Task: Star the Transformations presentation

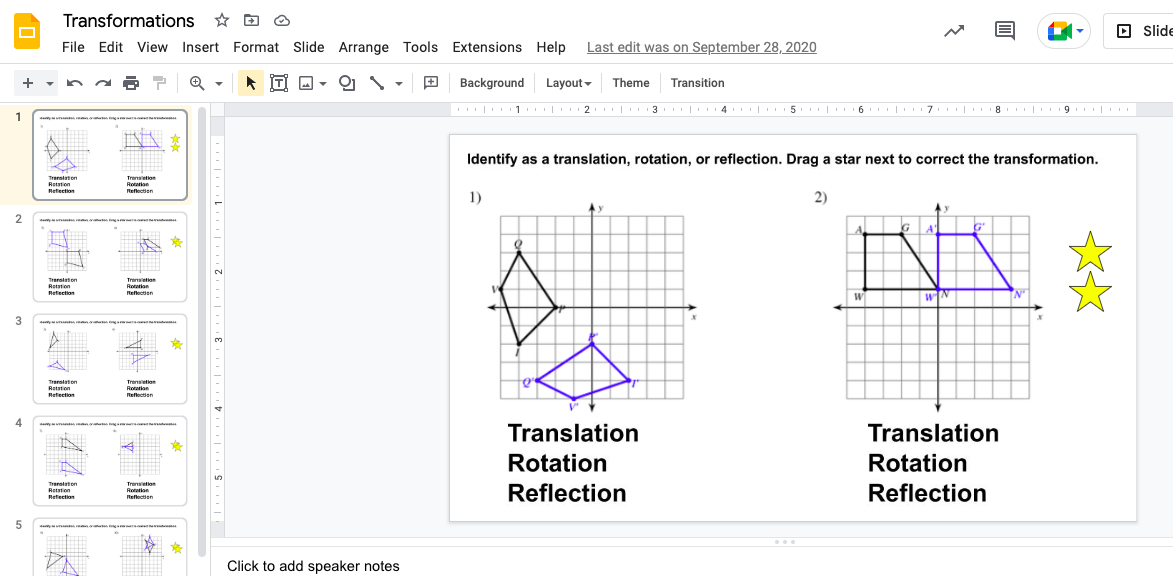Action: click(221, 19)
